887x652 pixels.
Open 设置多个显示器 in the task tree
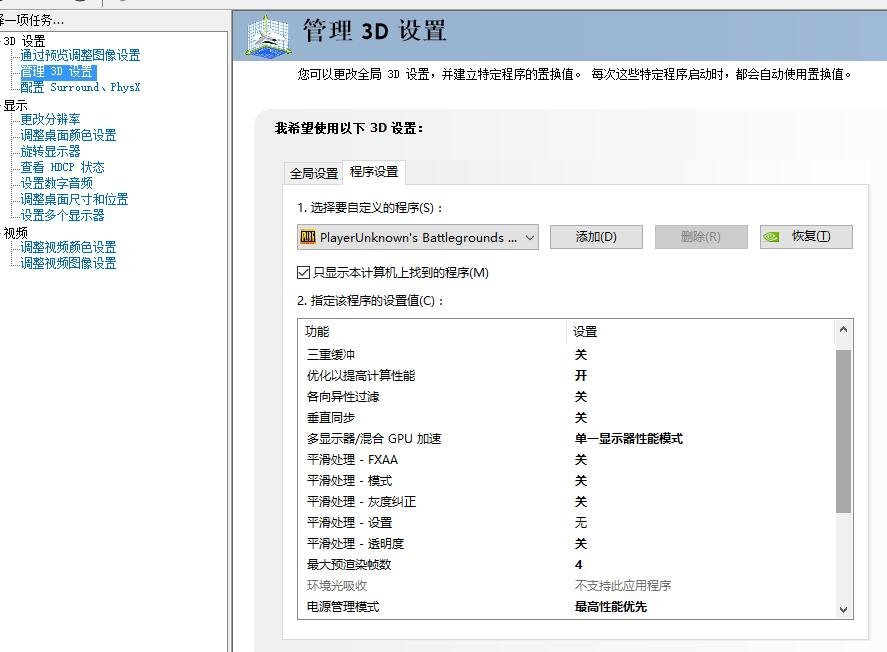62,215
